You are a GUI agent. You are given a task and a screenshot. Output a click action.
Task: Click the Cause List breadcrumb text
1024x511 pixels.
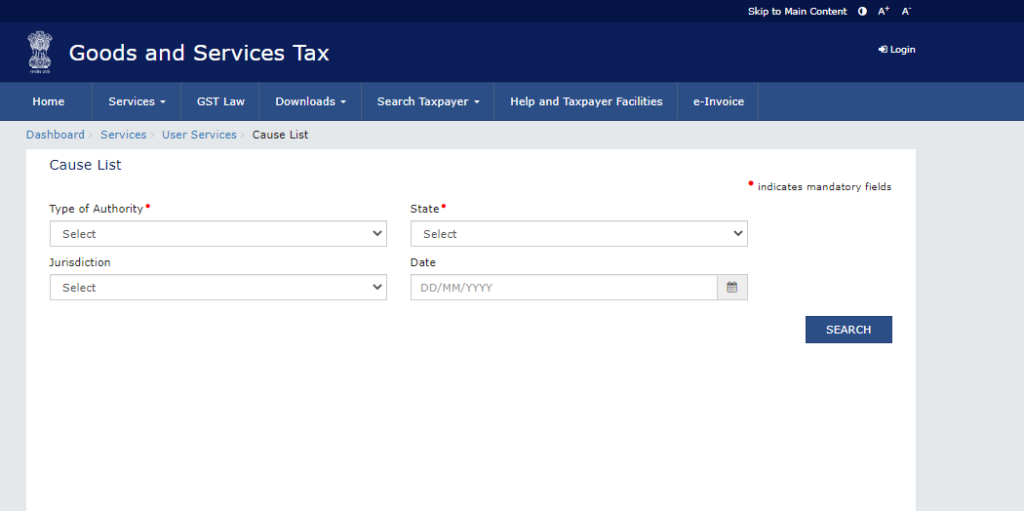pyautogui.click(x=280, y=135)
